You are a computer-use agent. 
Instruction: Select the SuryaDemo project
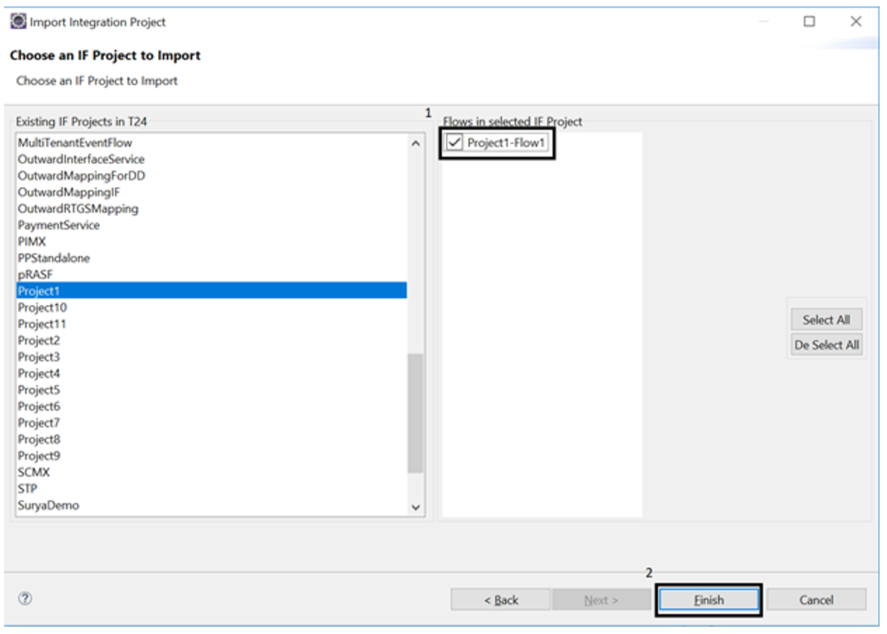click(x=48, y=505)
